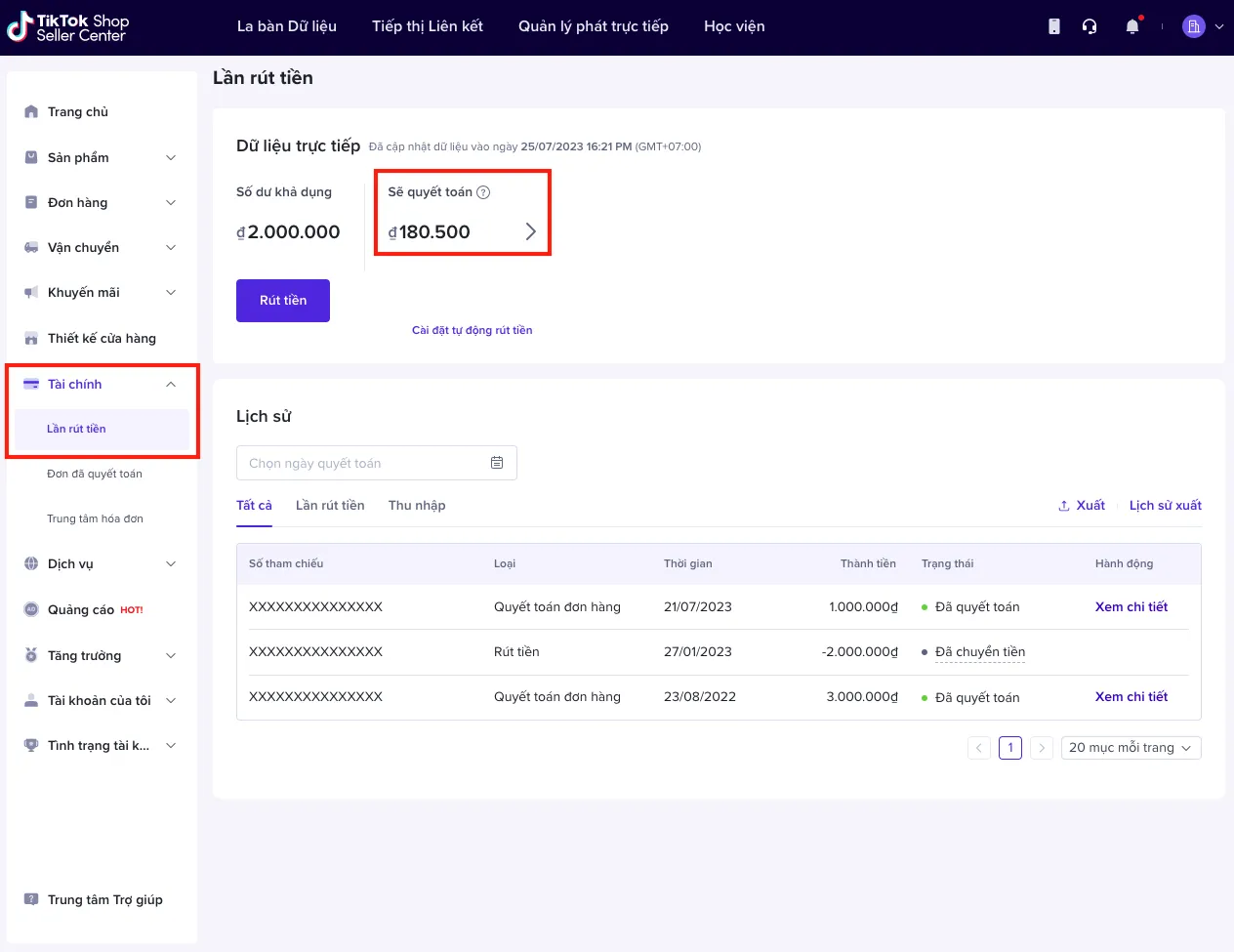Open the mobile app download icon
Viewport: 1234px width, 952px height.
[1054, 26]
